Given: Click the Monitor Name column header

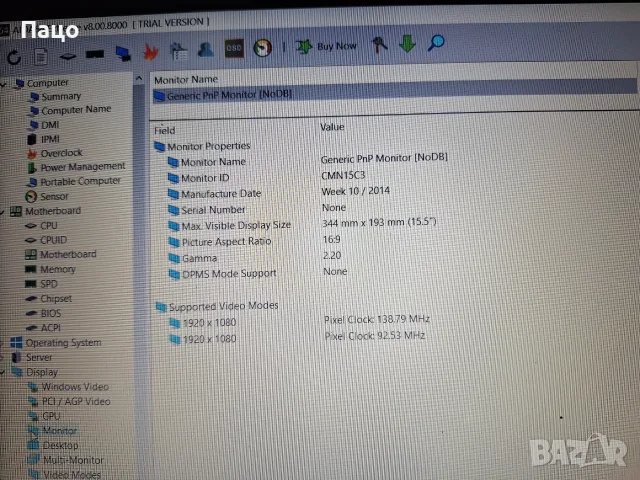Looking at the screenshot, I should click(x=186, y=80).
